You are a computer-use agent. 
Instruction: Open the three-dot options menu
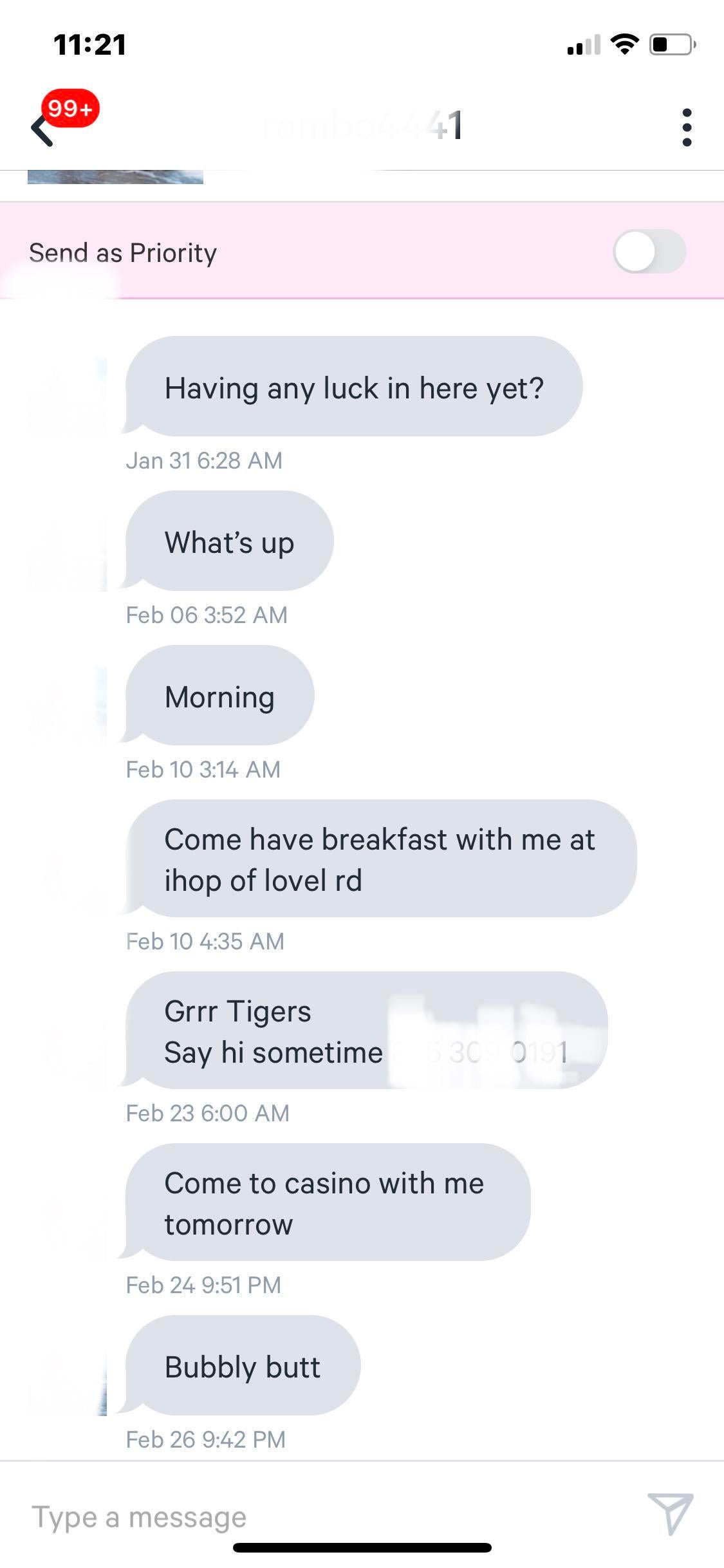[x=686, y=127]
